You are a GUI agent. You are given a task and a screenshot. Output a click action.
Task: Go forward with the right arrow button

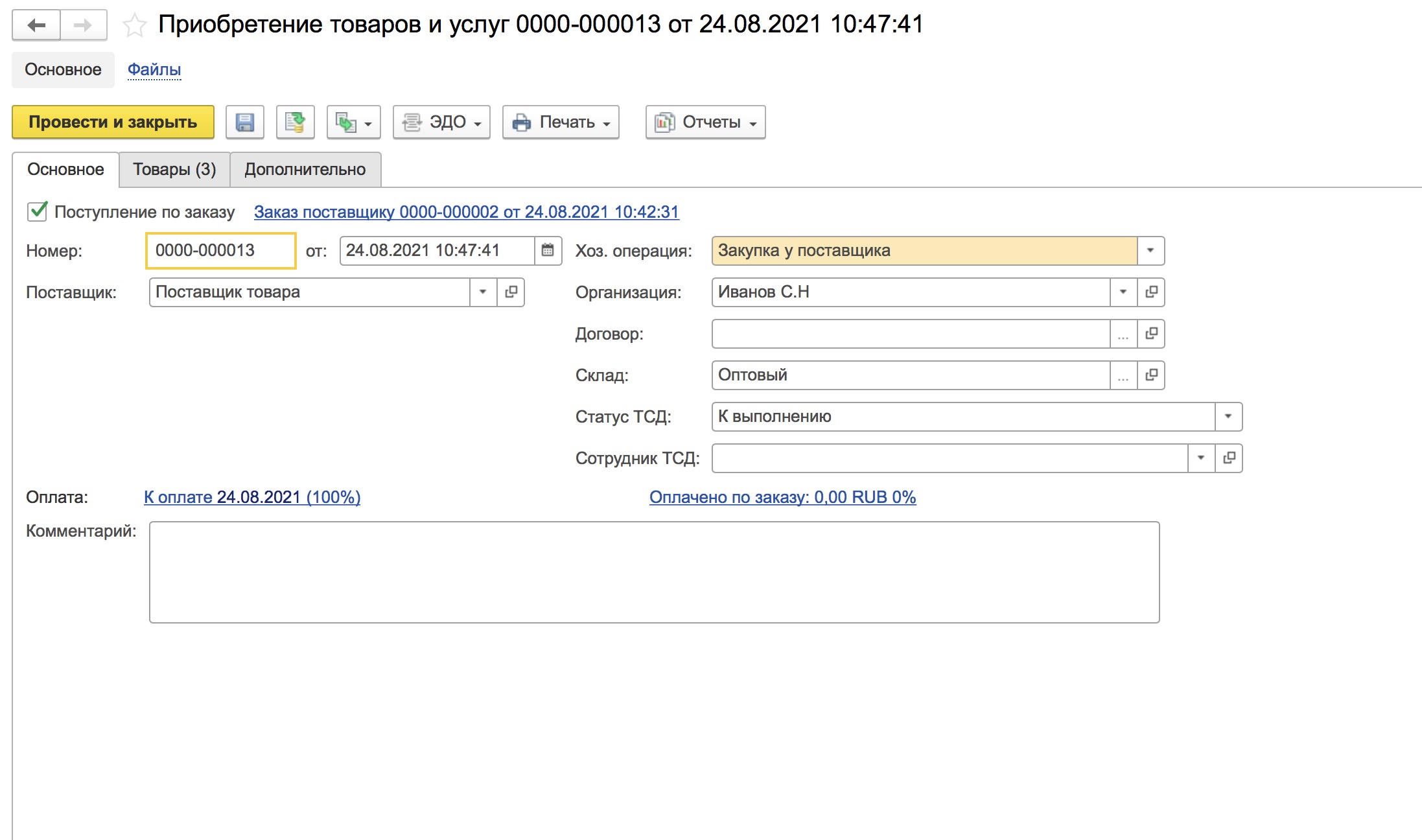84,25
